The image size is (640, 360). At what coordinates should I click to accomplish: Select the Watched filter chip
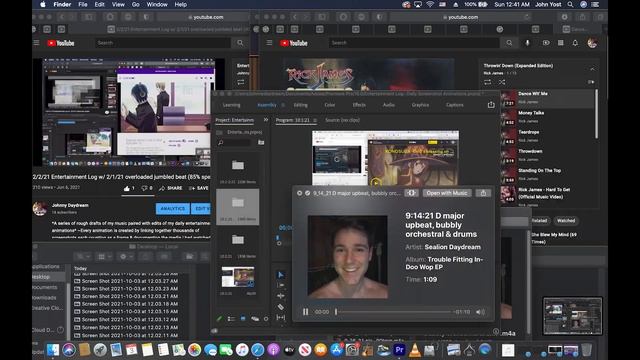point(566,221)
